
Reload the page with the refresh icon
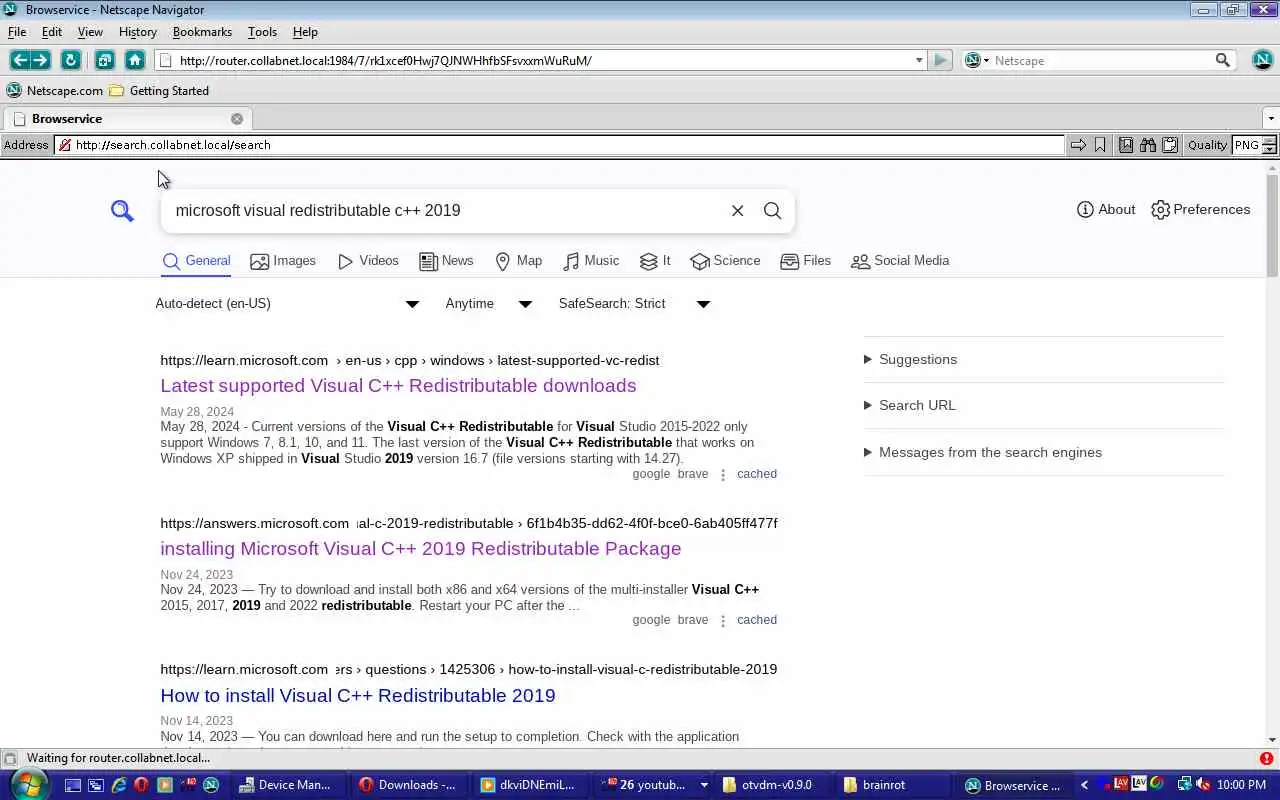click(x=70, y=60)
